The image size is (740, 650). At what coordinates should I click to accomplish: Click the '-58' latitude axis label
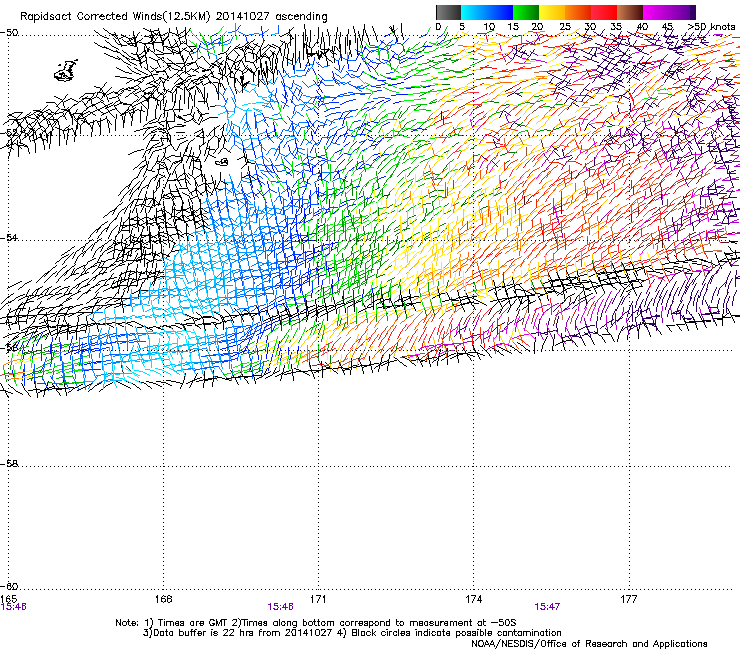(x=9, y=464)
